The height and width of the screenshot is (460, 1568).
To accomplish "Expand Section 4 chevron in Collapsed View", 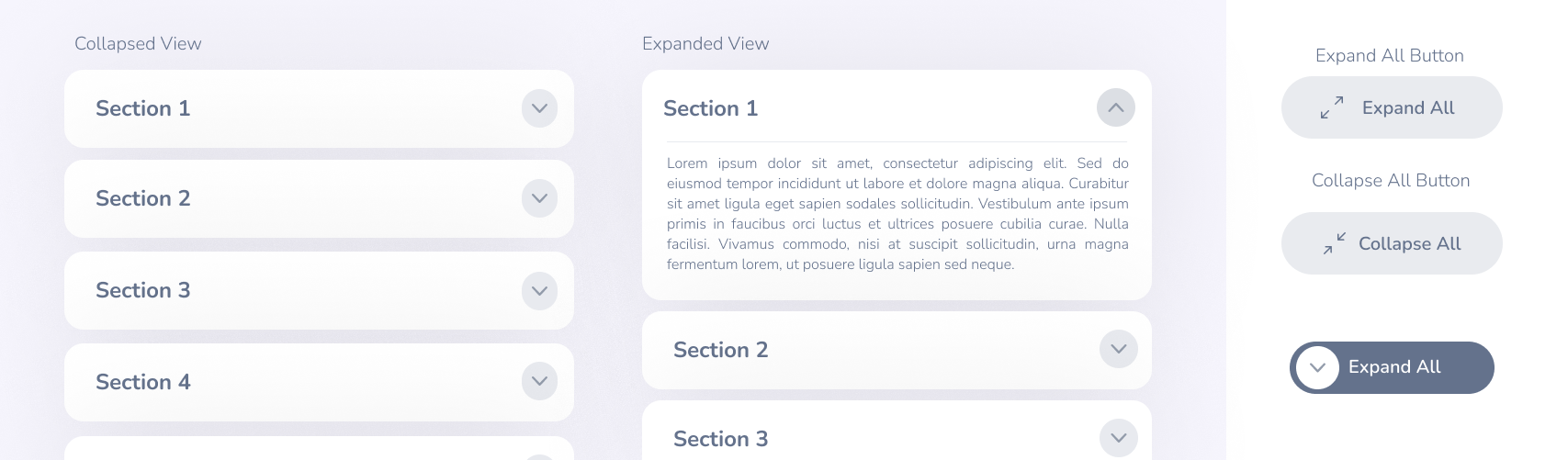I will point(539,381).
